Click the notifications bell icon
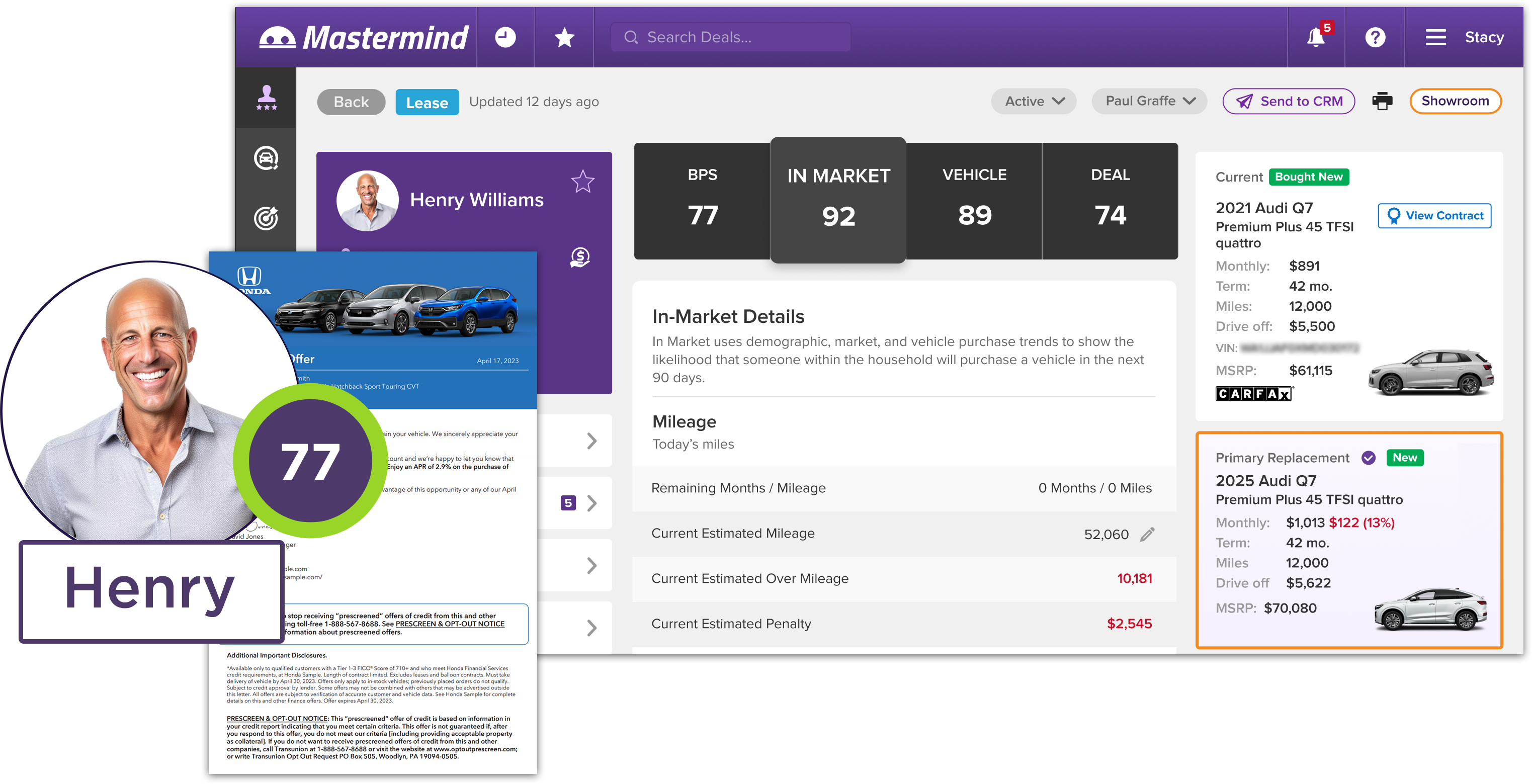Image resolution: width=1532 pixels, height=784 pixels. [1316, 38]
